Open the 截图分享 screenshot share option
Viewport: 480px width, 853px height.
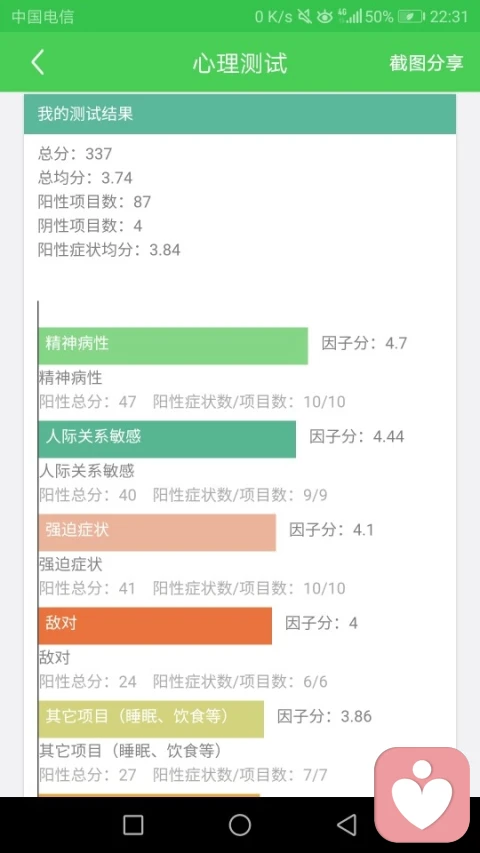(x=426, y=63)
